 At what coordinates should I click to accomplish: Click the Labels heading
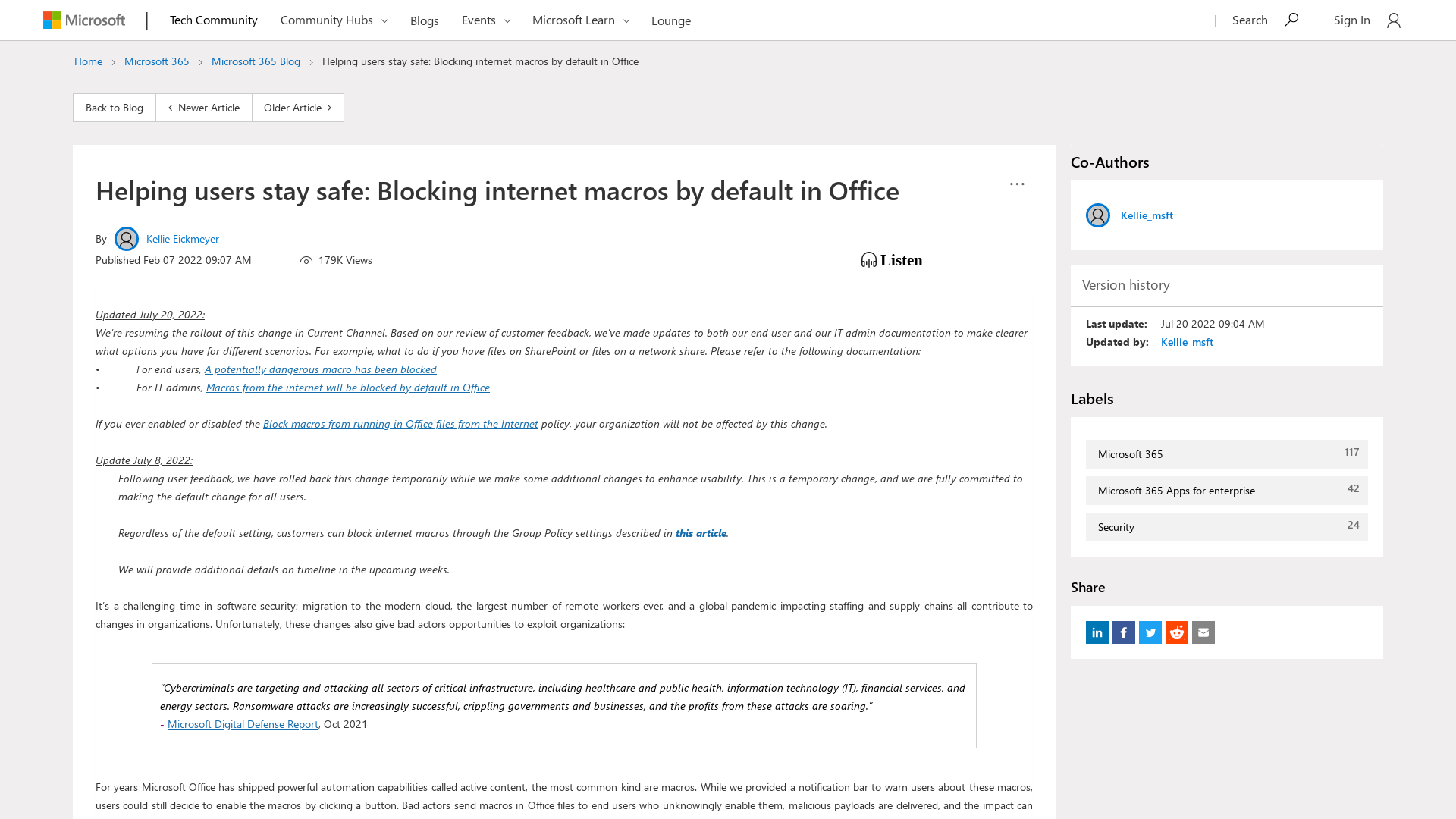[1092, 399]
